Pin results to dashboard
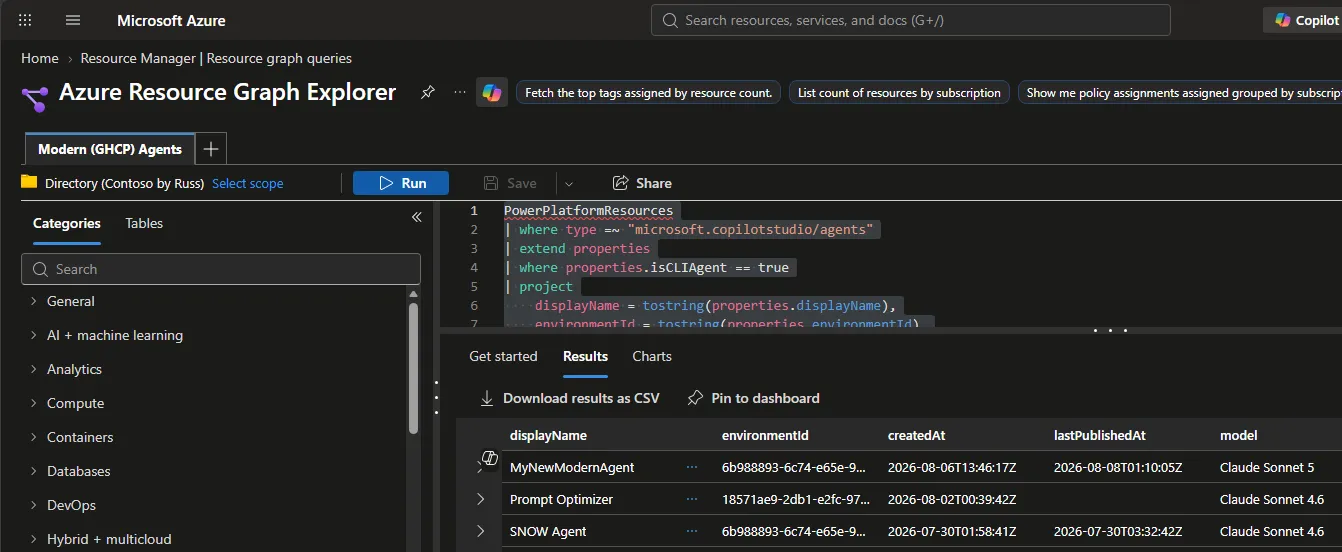 pos(754,398)
